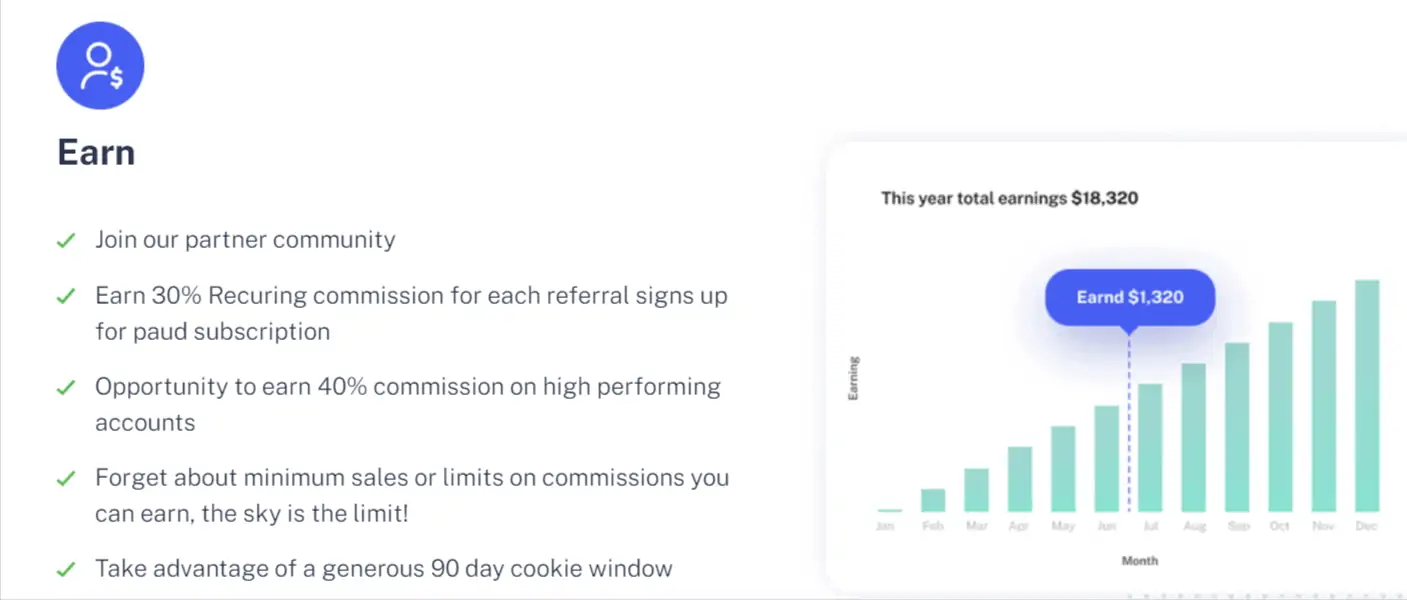
Task: Select the October earnings bar
Action: (x=1280, y=417)
